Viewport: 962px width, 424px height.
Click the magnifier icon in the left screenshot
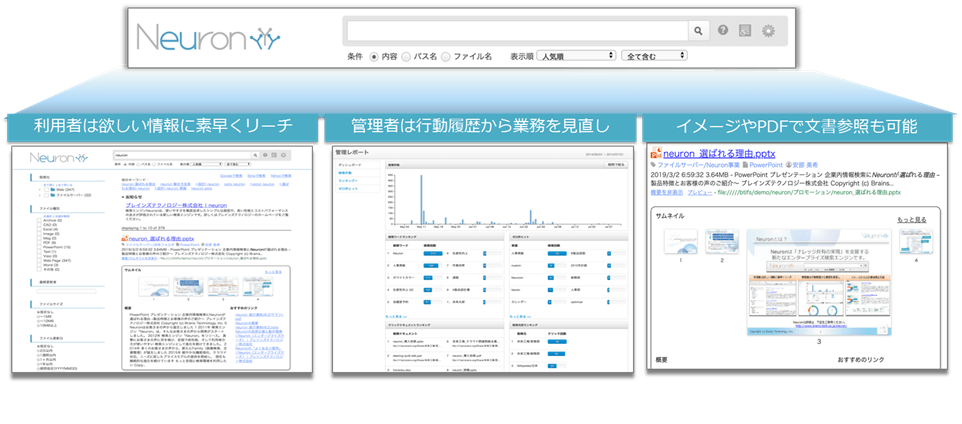(x=255, y=155)
